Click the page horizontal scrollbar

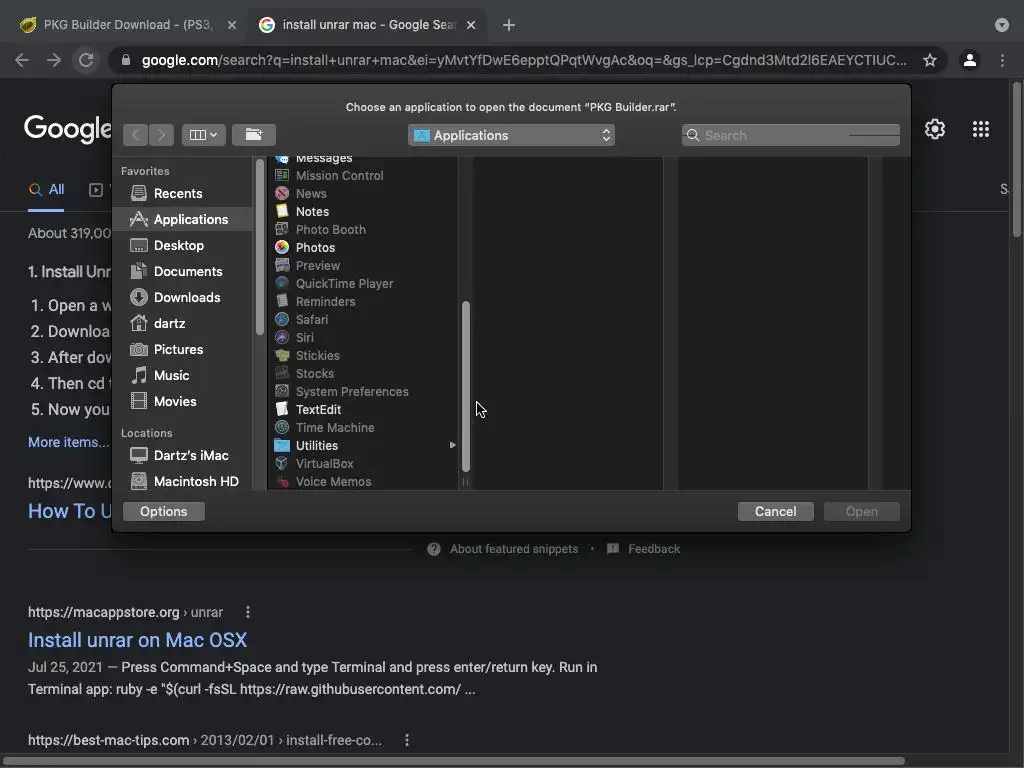pyautogui.click(x=454, y=761)
